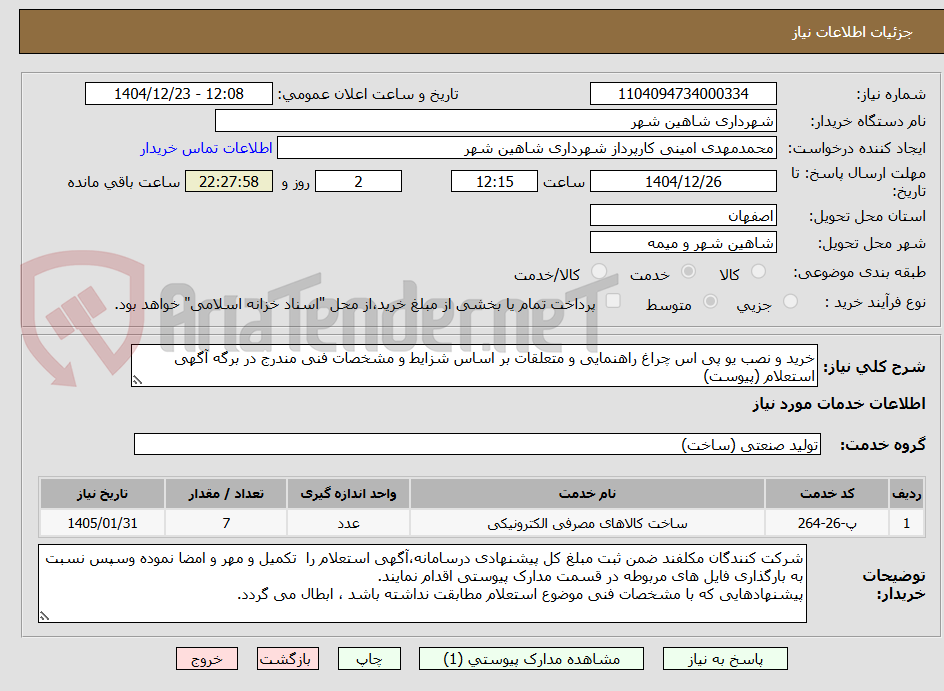Click the جزئیات اطلاعات نیاز header title

pyautogui.click(x=852, y=32)
